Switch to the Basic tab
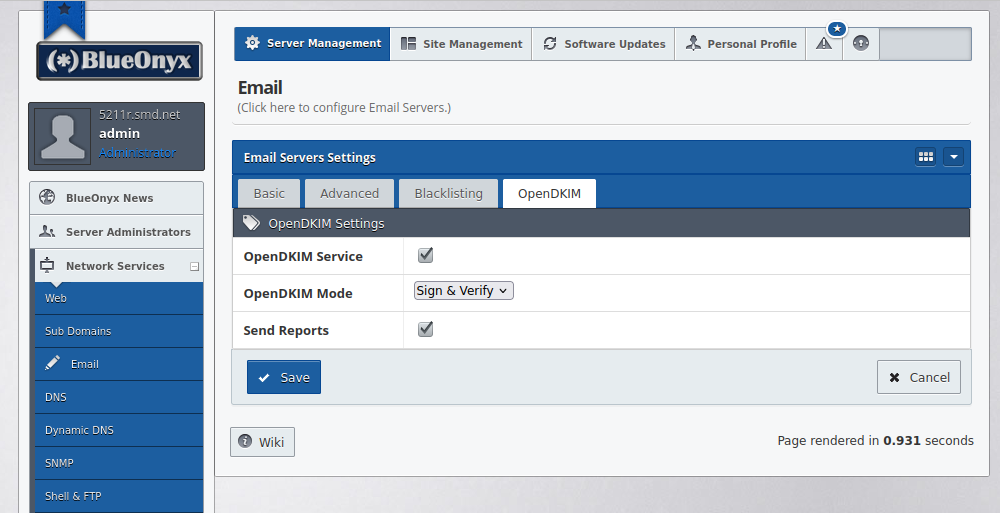Screen dimensions: 1000x513 coord(269,193)
